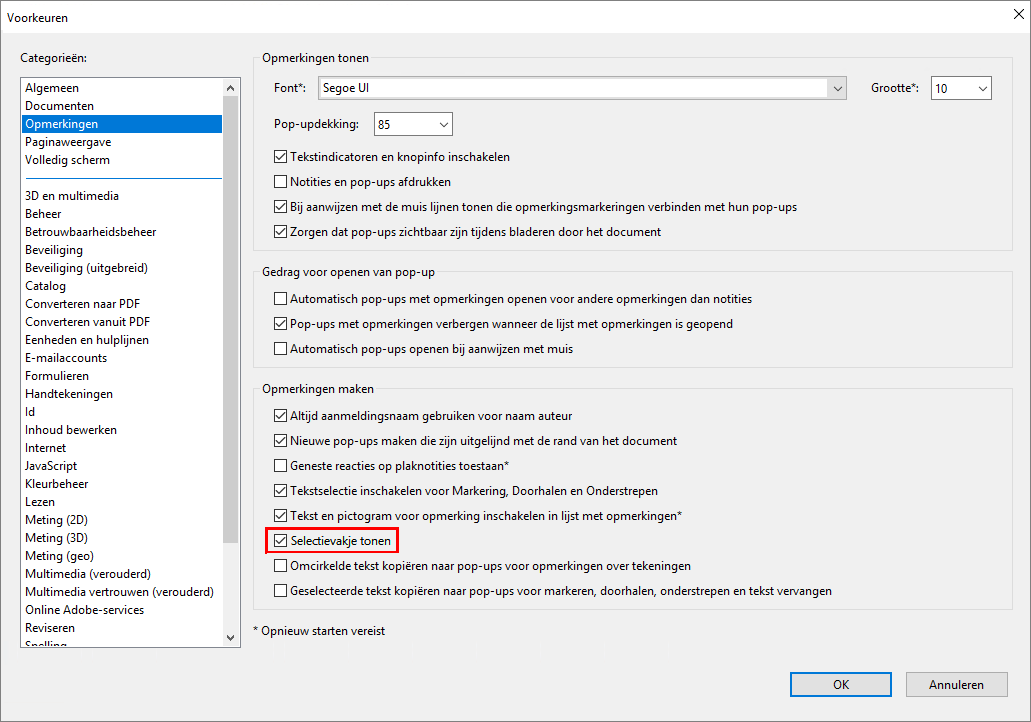1031x722 pixels.
Task: Select Beveiliging category
Action: [x=122, y=250]
